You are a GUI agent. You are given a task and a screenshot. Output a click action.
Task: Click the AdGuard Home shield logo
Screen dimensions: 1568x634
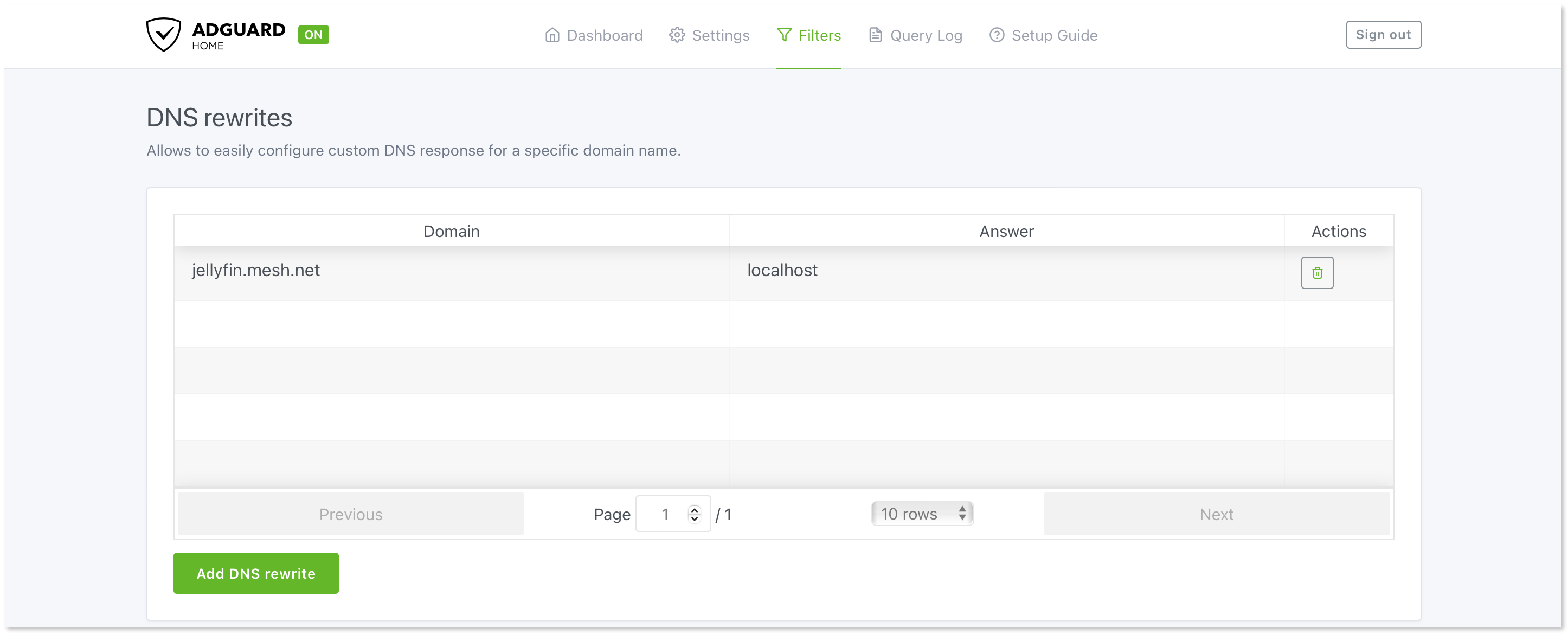click(163, 35)
